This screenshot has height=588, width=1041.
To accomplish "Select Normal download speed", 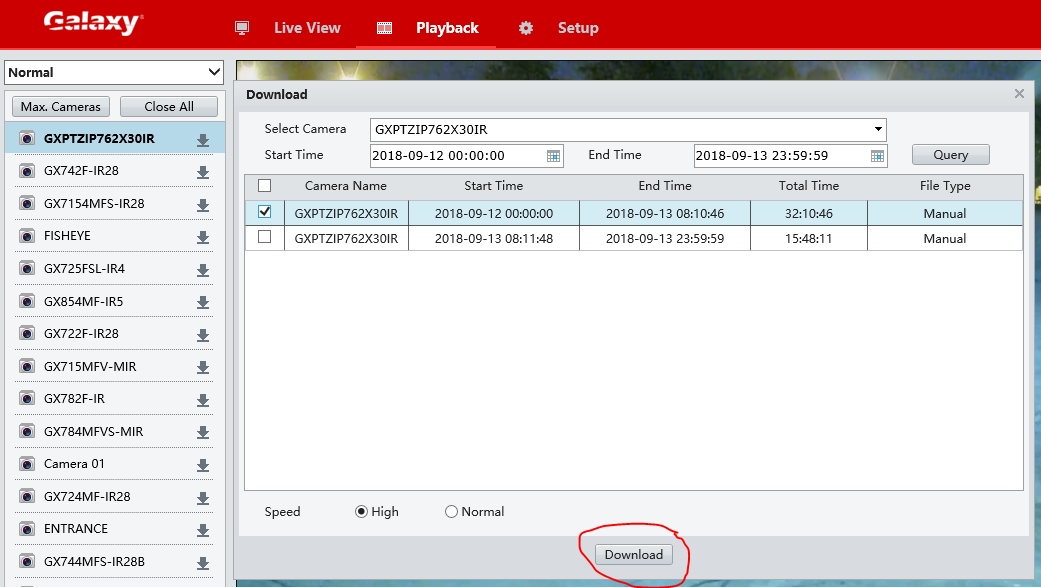I will click(x=451, y=512).
